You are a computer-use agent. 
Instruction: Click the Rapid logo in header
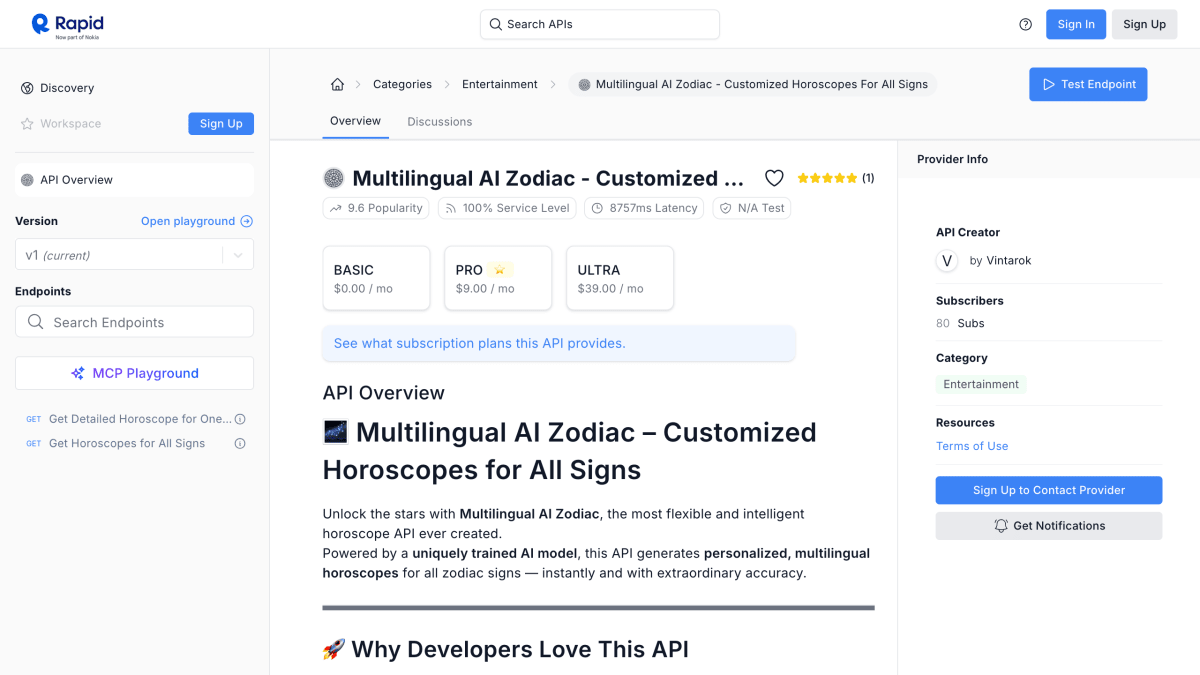pos(67,25)
